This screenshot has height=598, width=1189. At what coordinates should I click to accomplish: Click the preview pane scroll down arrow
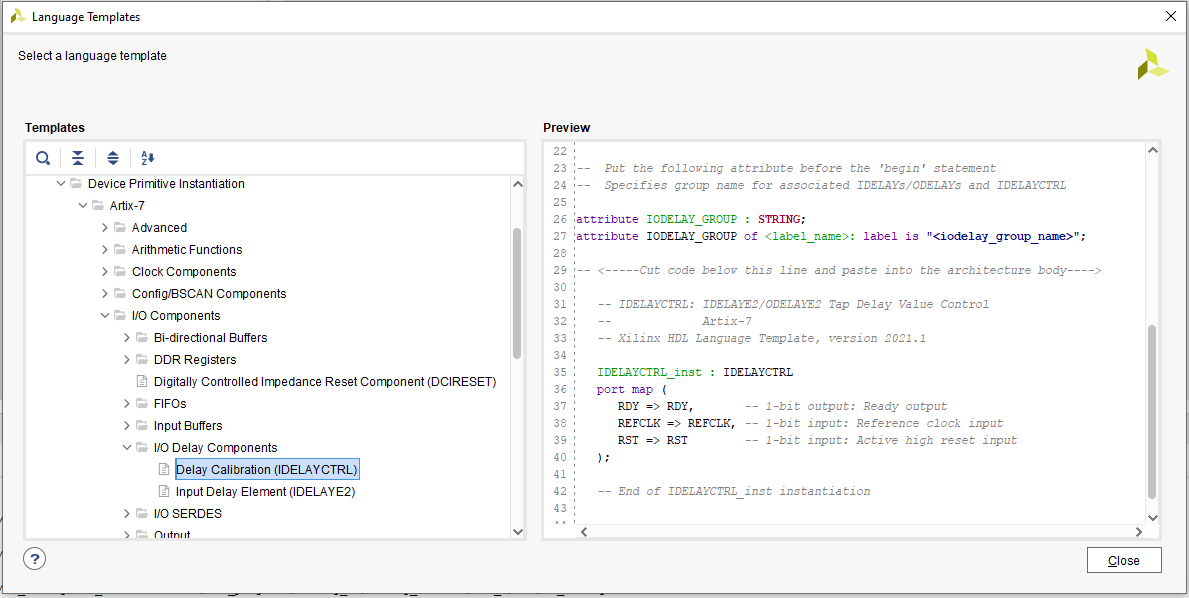1153,518
